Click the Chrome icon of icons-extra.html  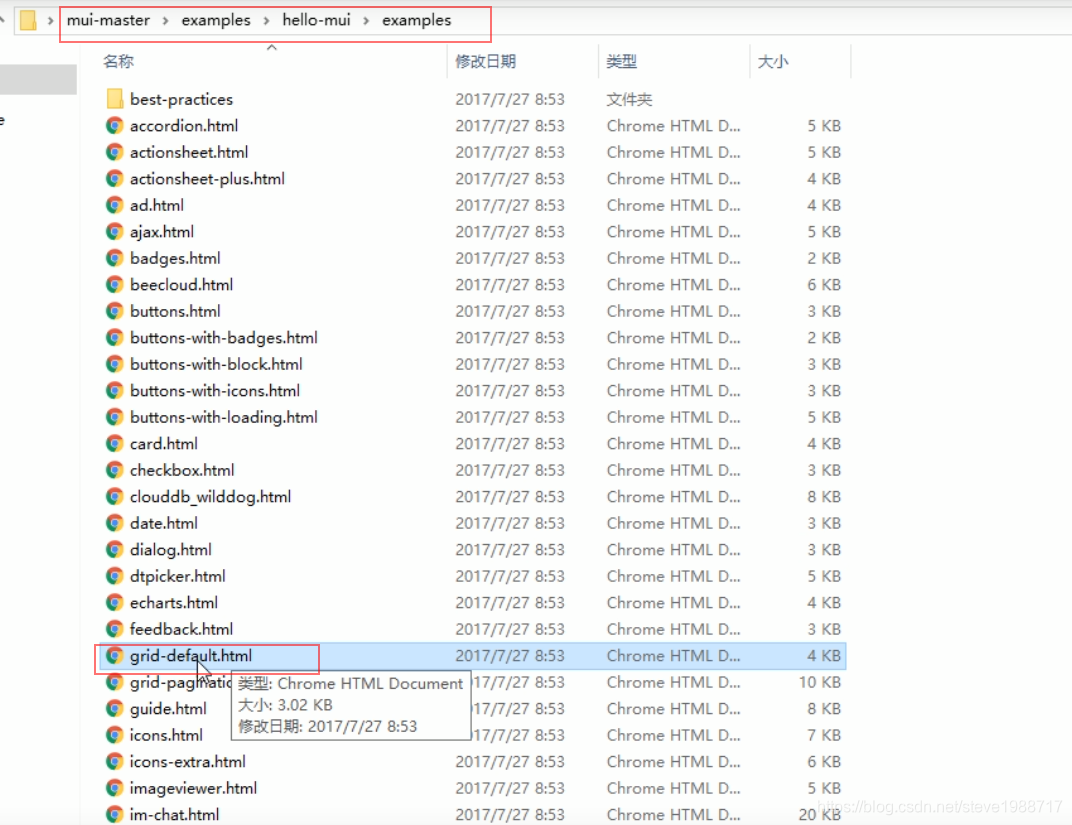115,761
